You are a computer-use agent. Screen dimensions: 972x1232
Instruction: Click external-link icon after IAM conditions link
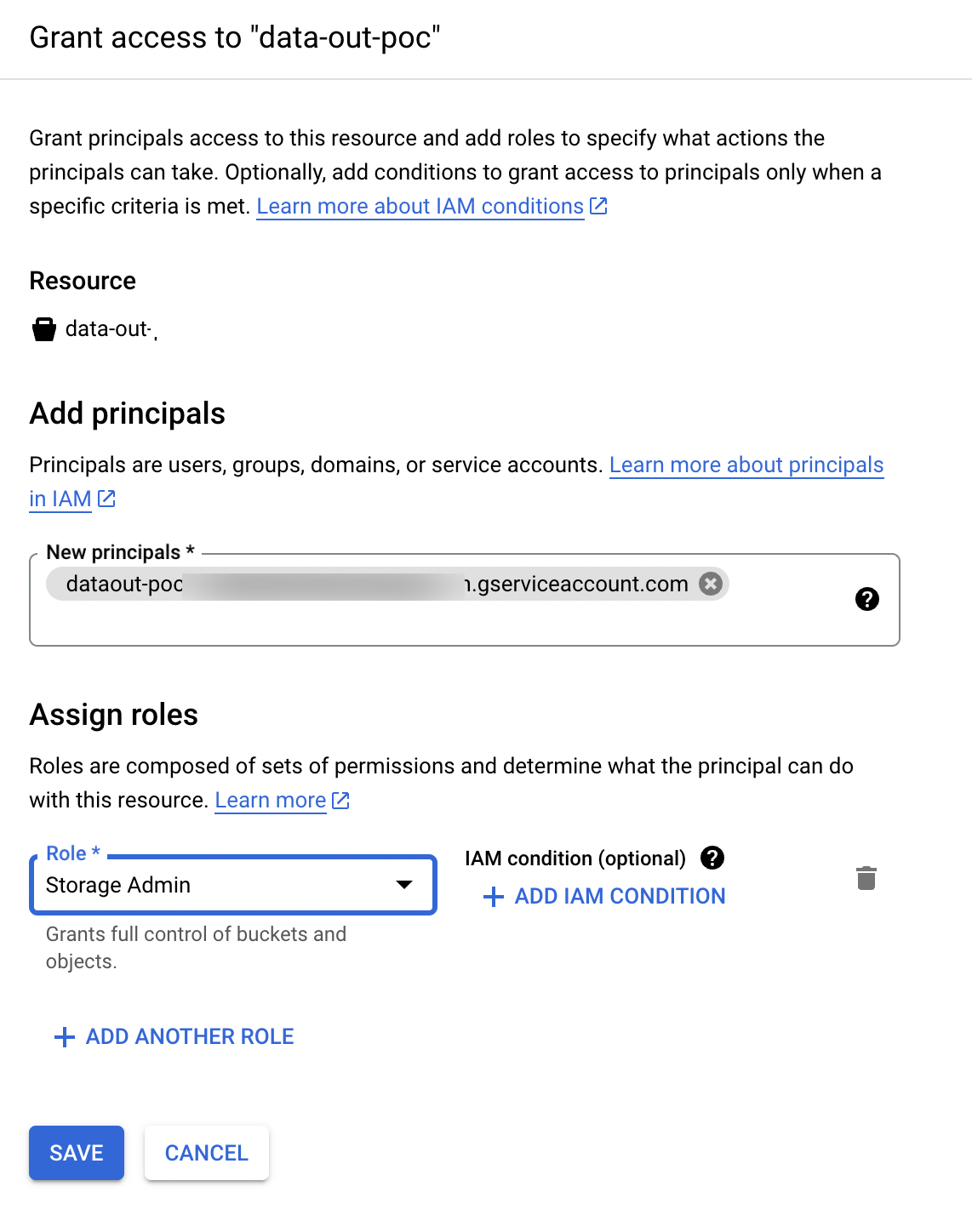[x=599, y=206]
